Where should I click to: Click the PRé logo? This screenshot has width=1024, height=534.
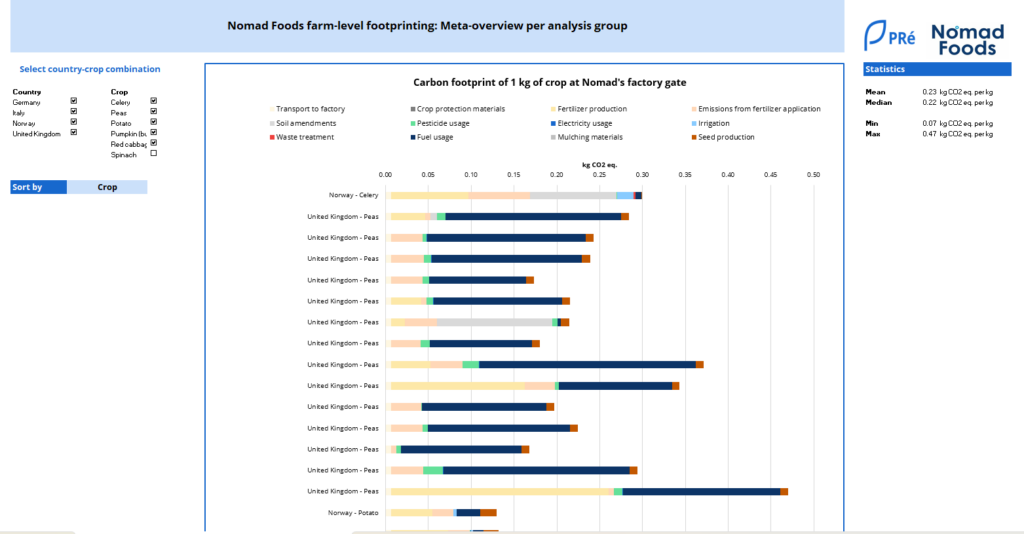(x=889, y=35)
